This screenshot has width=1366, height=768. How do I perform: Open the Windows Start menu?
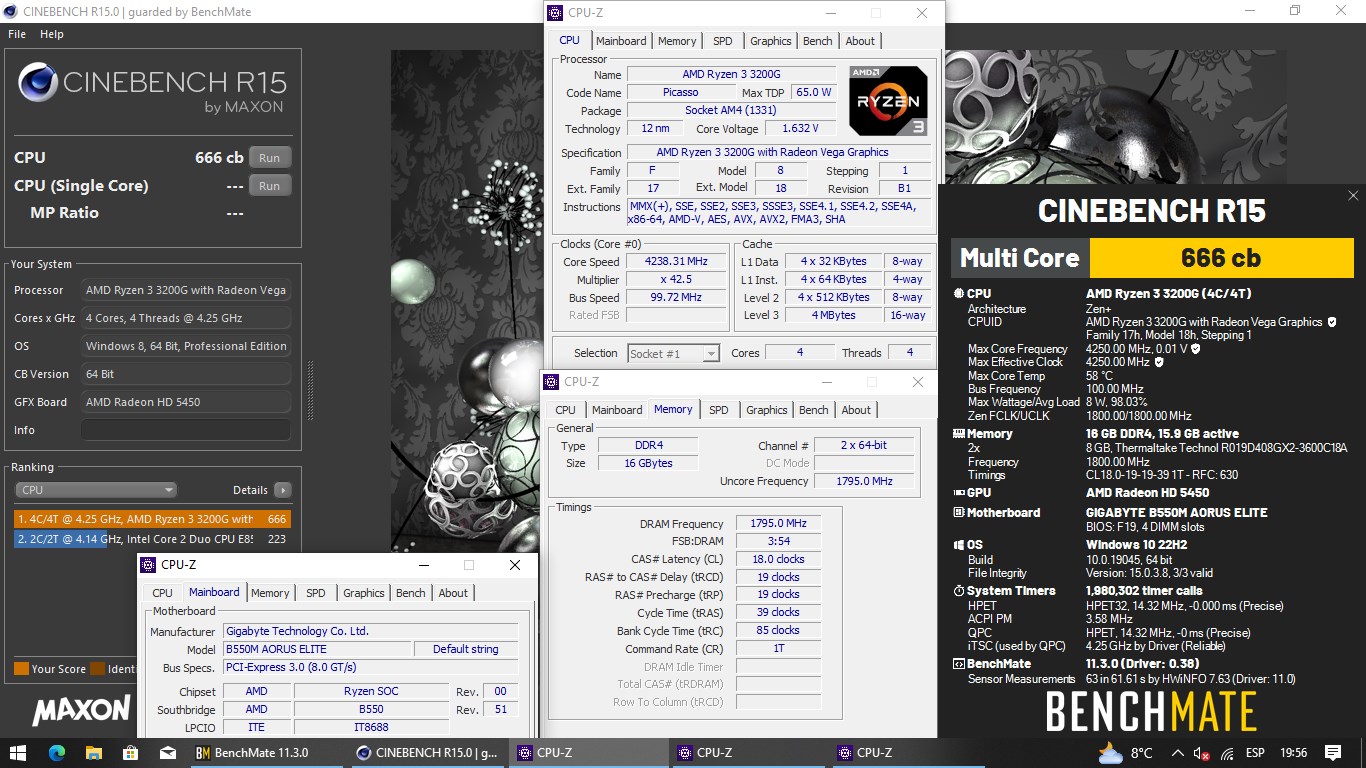coord(18,753)
